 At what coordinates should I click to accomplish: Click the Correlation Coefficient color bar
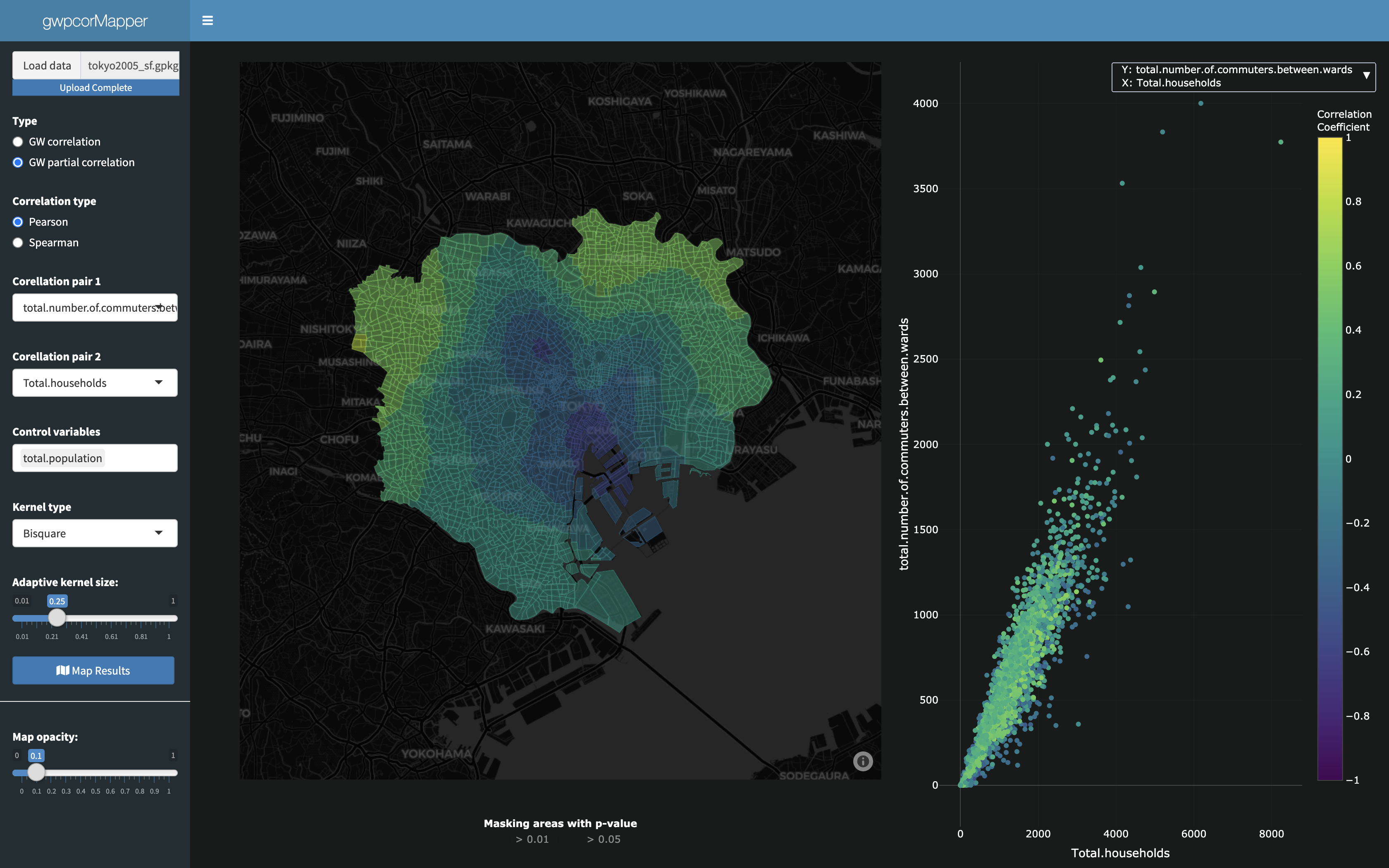(x=1329, y=459)
